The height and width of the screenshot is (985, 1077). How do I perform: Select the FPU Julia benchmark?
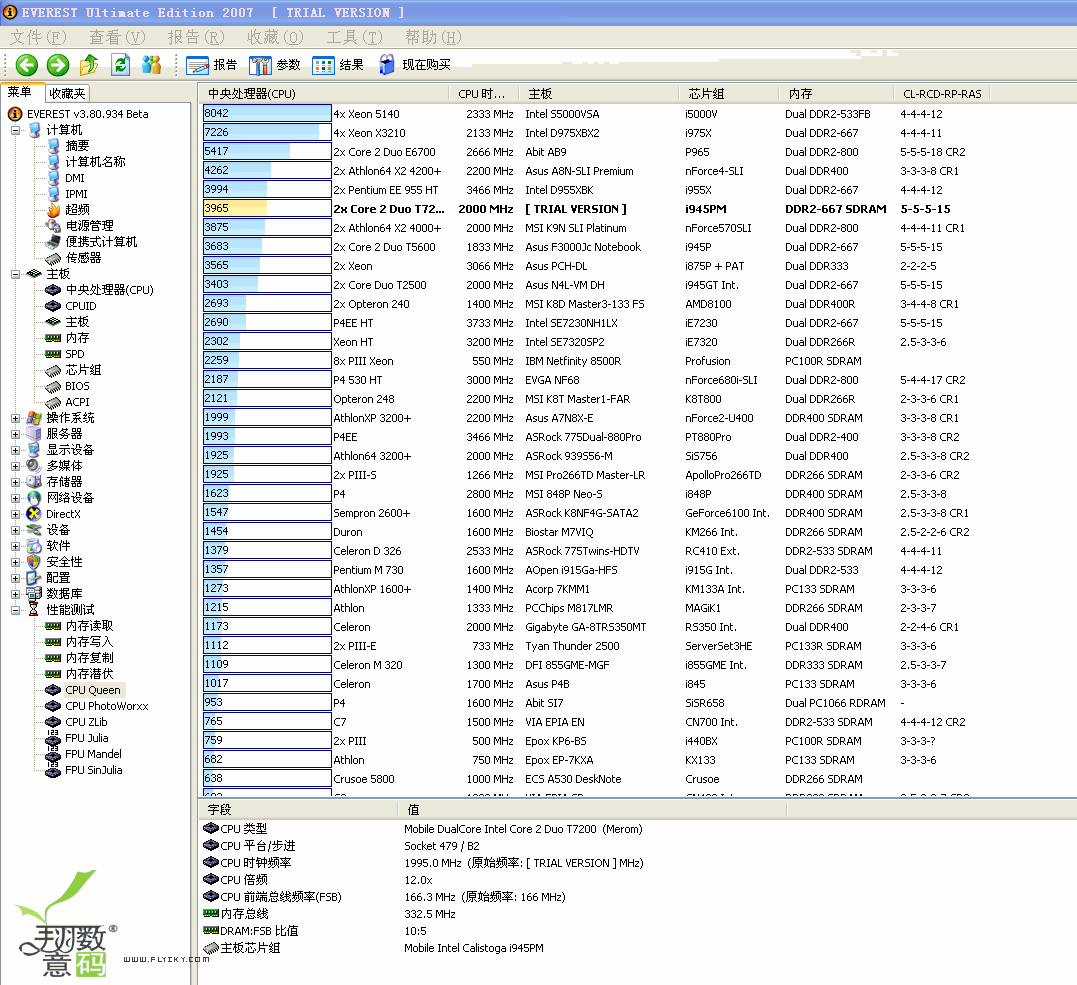click(87, 738)
